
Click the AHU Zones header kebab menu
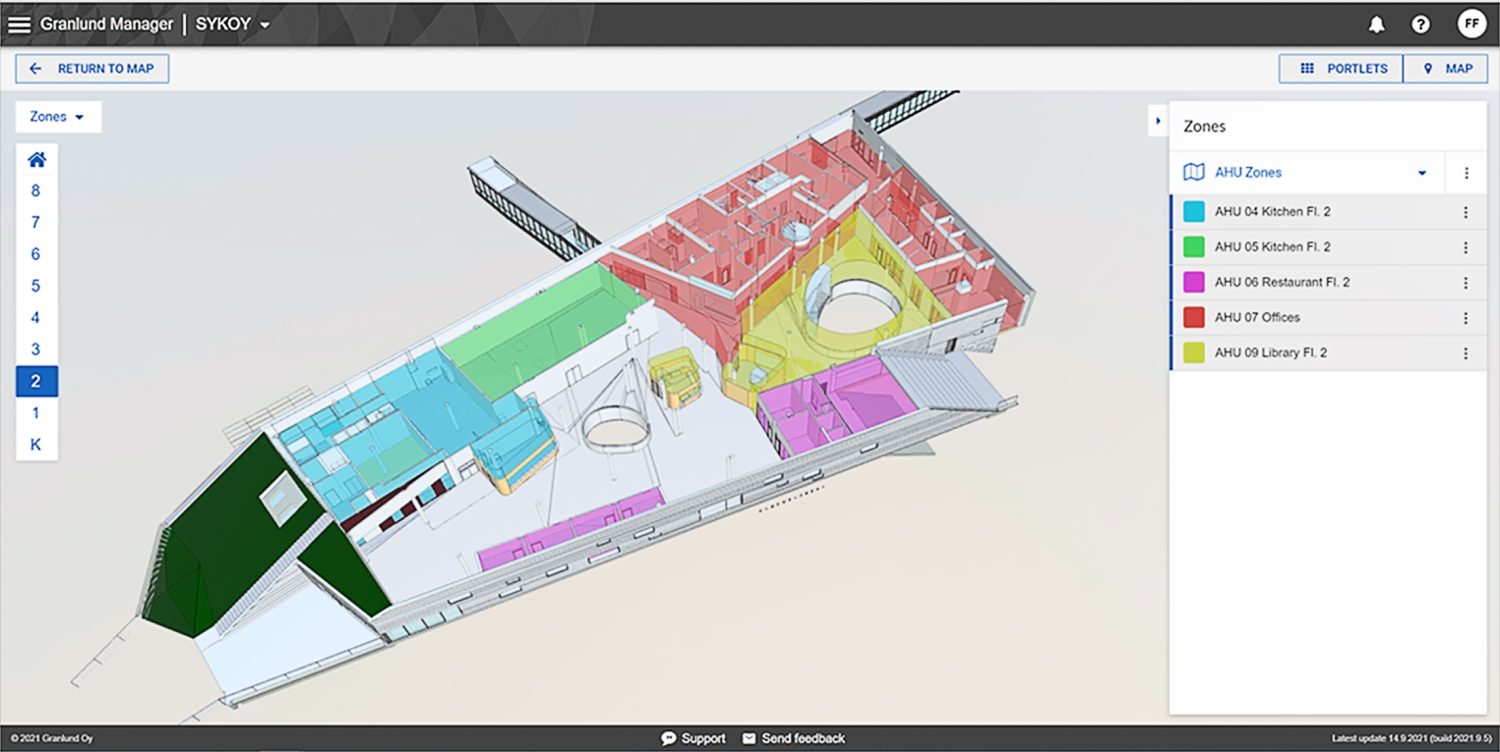pos(1466,173)
